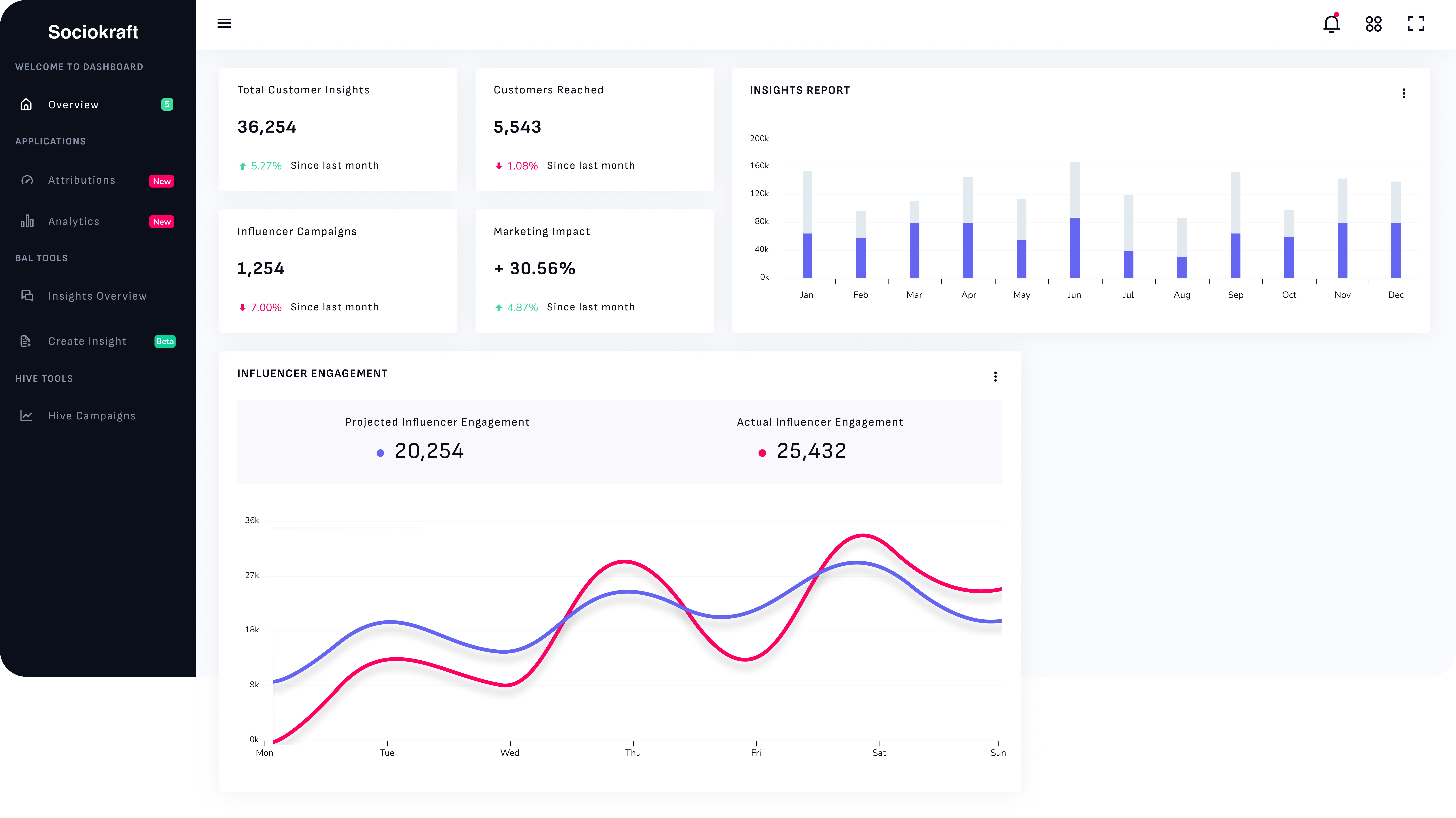Click the New badge beside Attributions
Screen dimensions: 1456x818
[x=162, y=181]
